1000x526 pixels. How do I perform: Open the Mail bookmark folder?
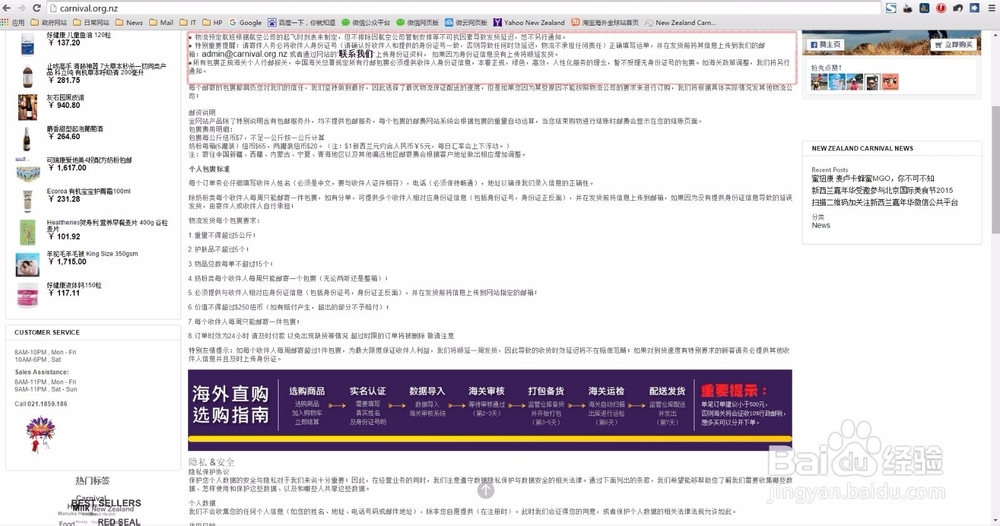tap(161, 22)
